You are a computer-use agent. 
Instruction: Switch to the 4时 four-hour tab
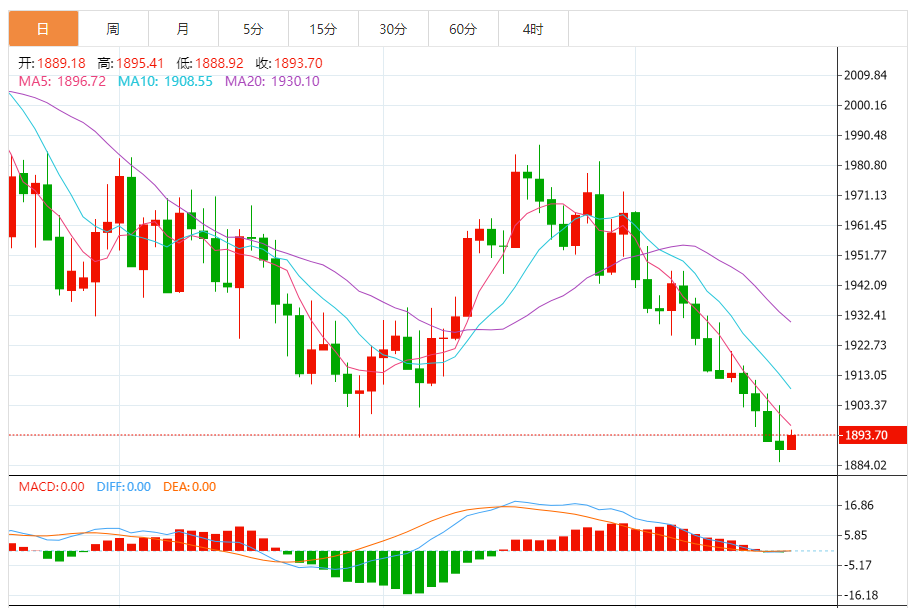click(533, 29)
